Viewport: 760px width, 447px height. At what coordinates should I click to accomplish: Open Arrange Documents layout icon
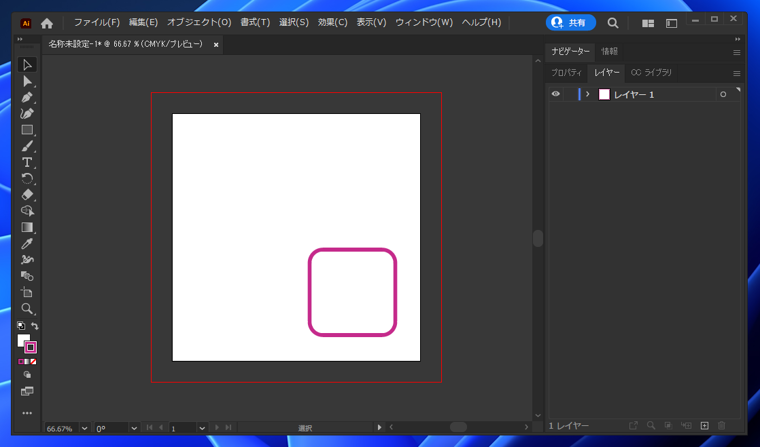[x=648, y=23]
